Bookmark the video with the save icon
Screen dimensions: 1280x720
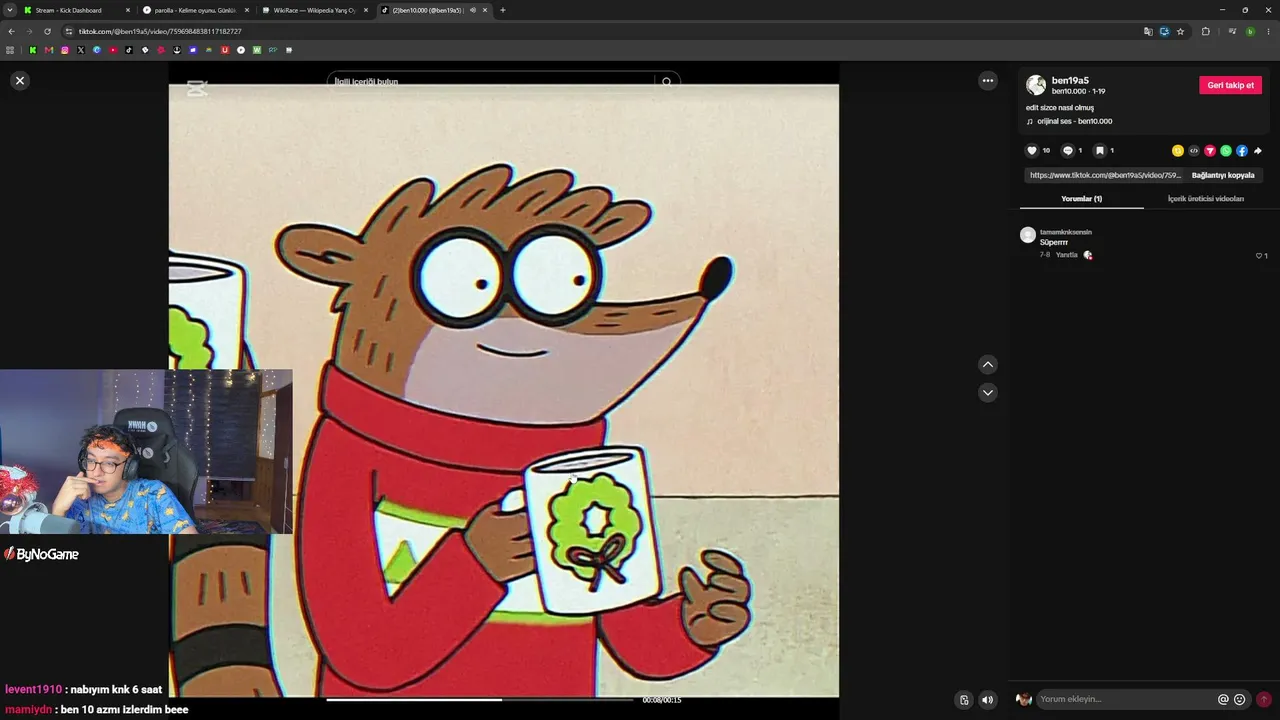[x=1099, y=151]
